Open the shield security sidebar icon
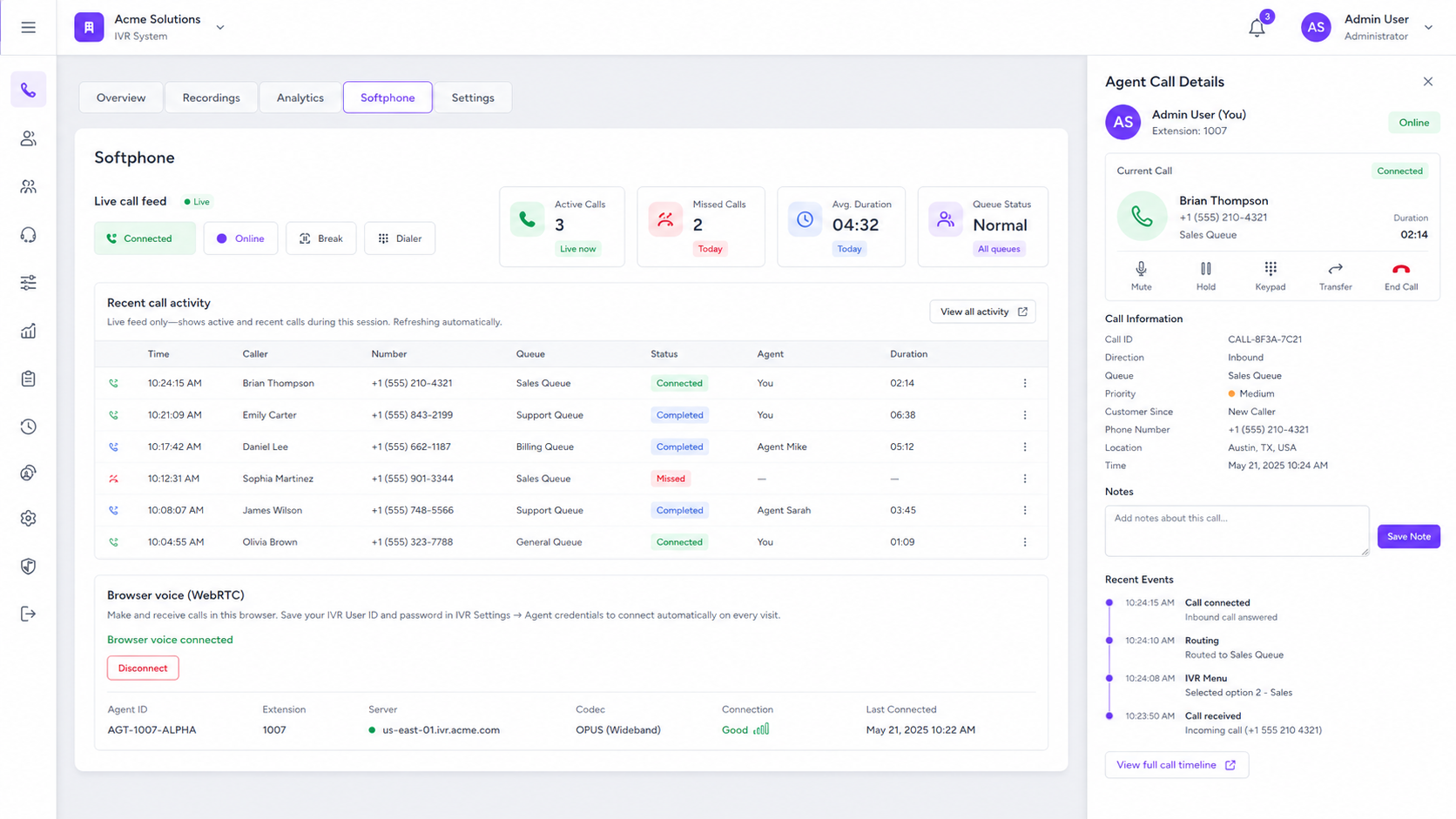The height and width of the screenshot is (819, 1456). (29, 567)
